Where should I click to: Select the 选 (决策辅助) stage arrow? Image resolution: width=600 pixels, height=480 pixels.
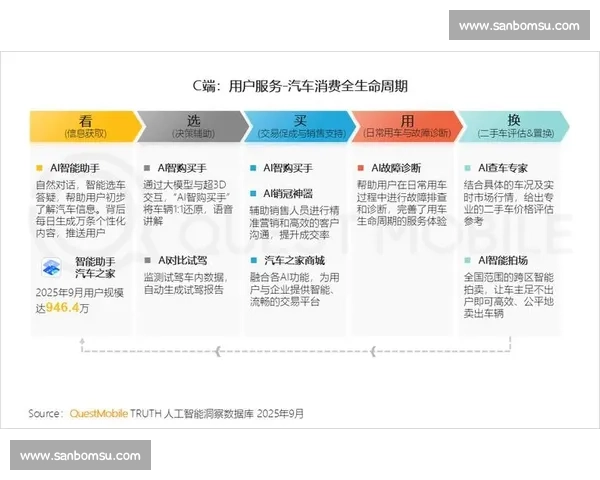(x=193, y=127)
